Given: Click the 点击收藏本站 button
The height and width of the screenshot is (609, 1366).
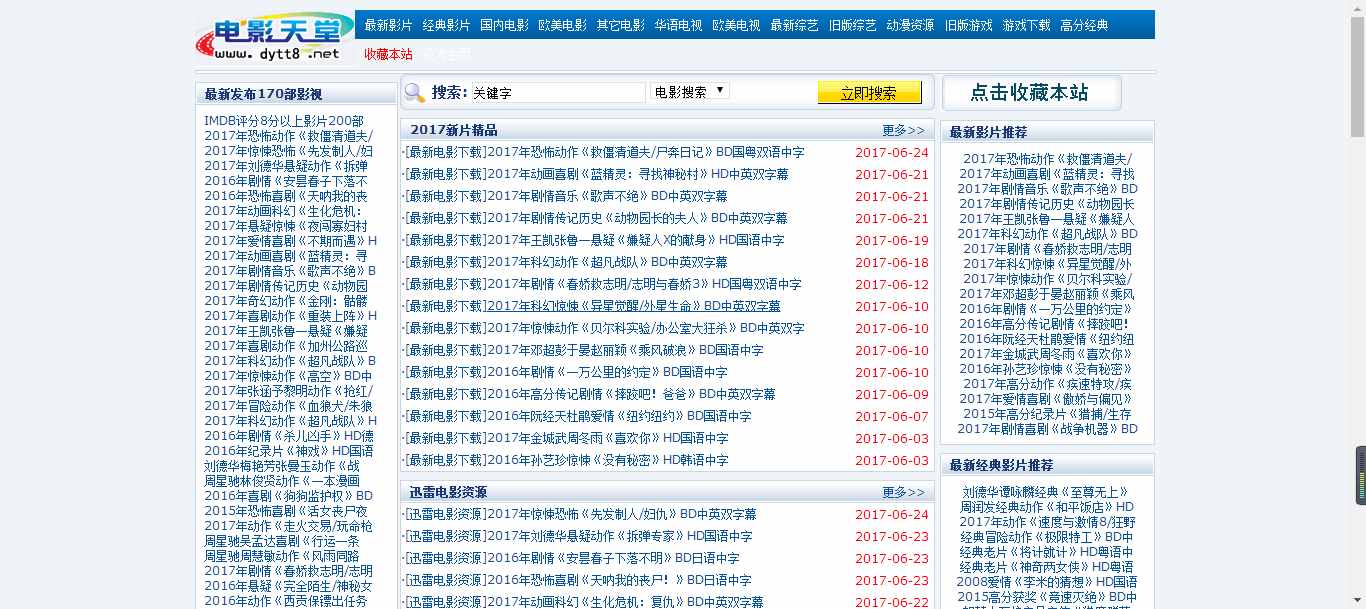Looking at the screenshot, I should [1030, 93].
